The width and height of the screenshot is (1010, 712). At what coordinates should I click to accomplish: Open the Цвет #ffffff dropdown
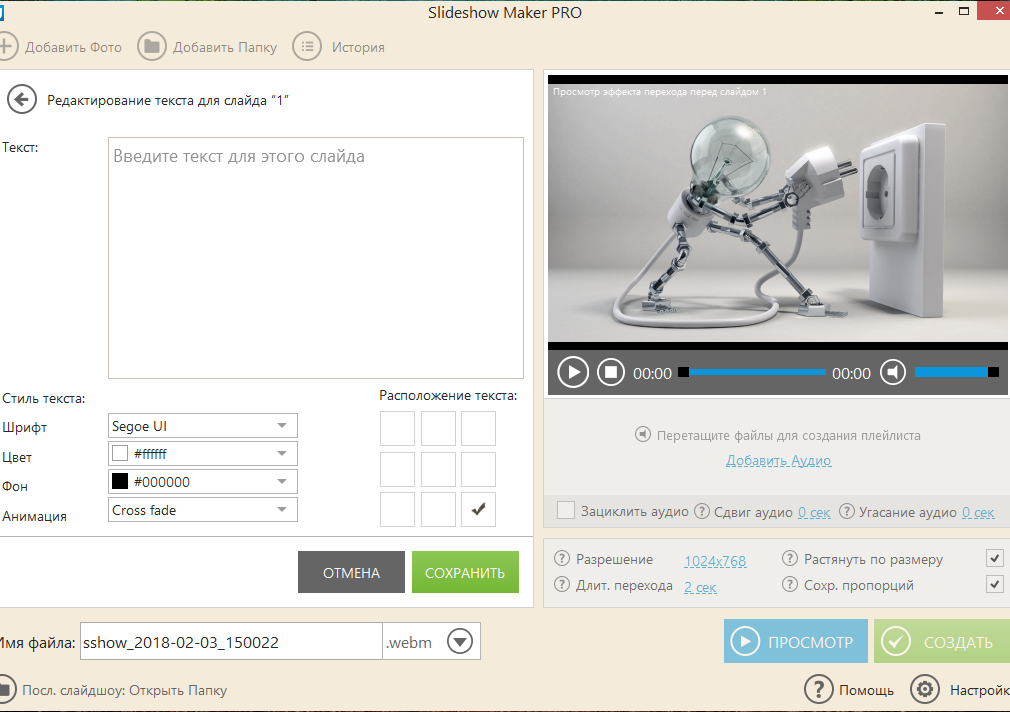coord(203,454)
